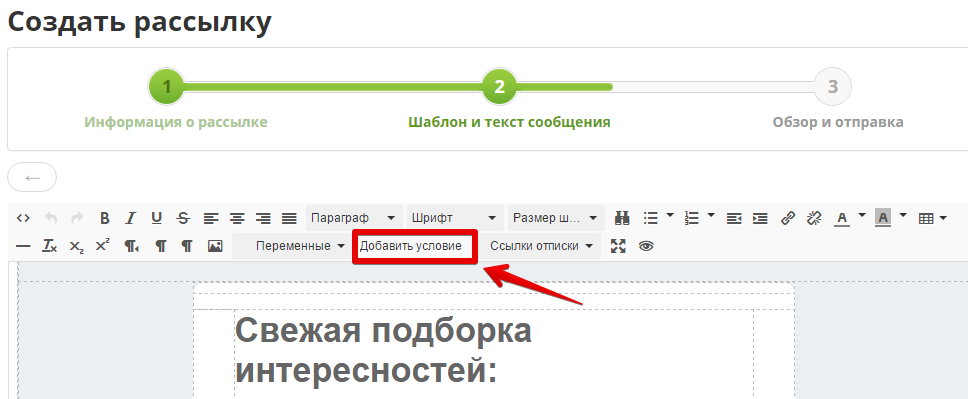Click the insert link icon
The width and height of the screenshot is (968, 399).
click(x=788, y=218)
